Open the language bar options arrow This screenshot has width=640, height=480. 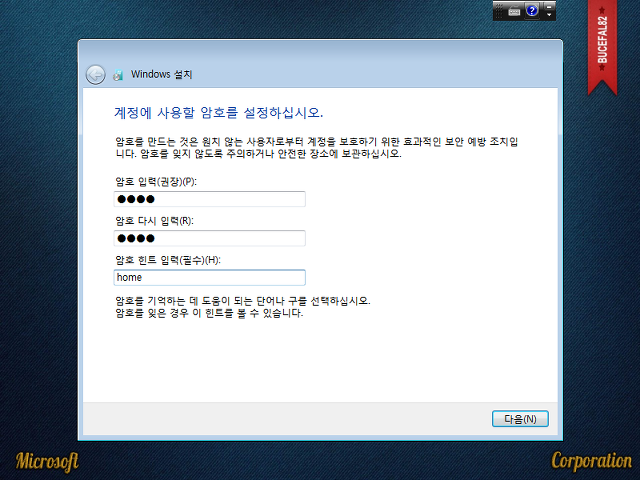pyautogui.click(x=549, y=15)
